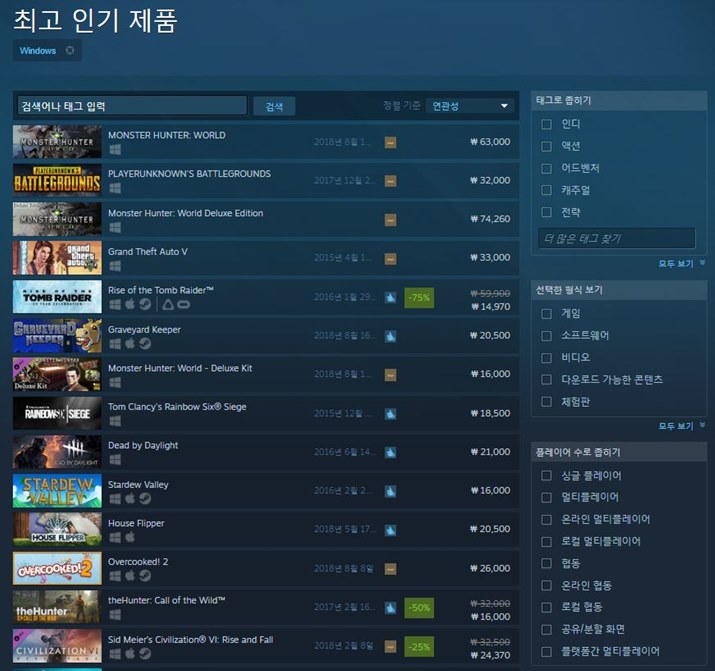Open the 연관성 sort order dropdown

pos(470,106)
